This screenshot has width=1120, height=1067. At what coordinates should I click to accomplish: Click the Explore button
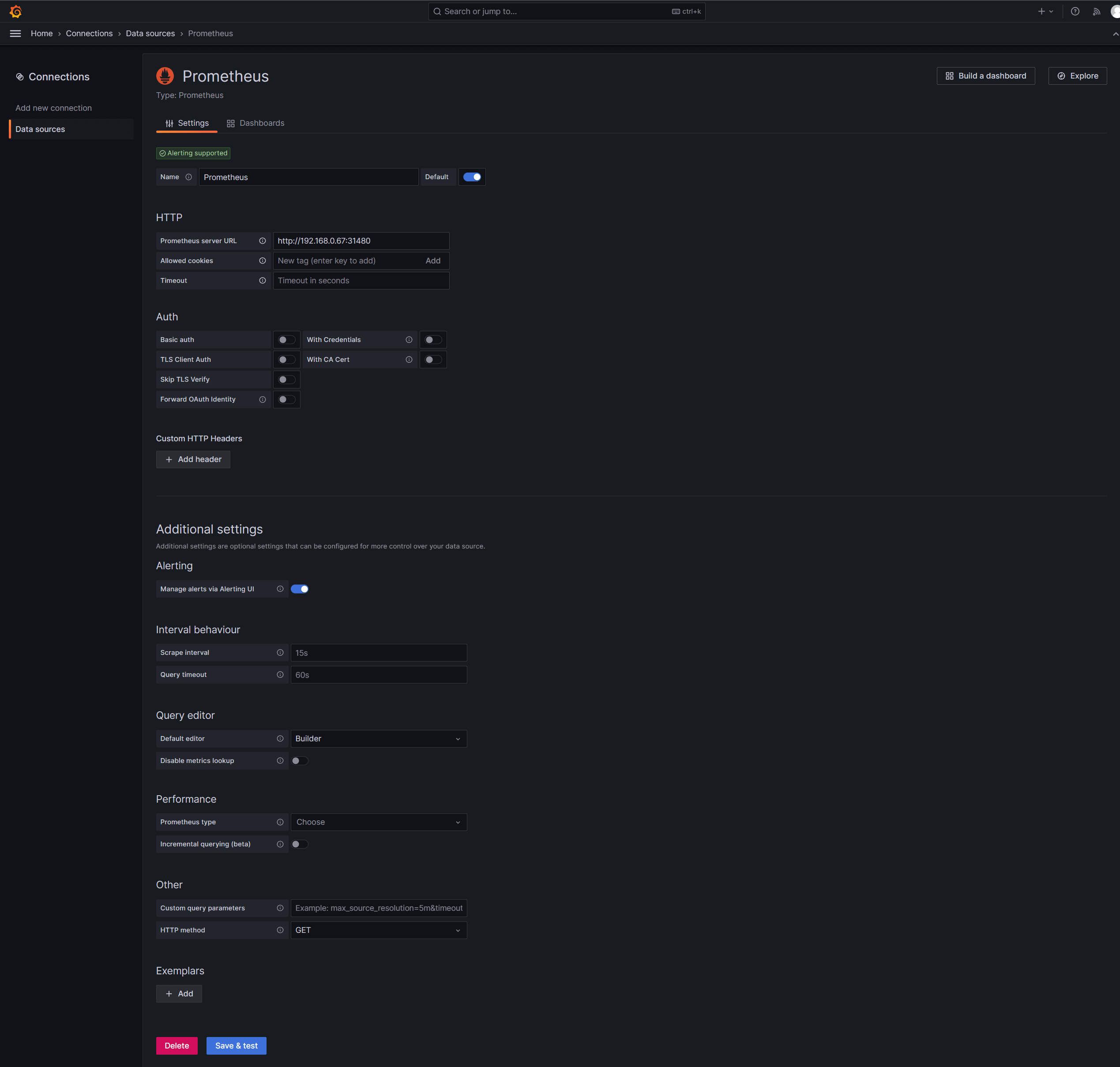coord(1077,75)
